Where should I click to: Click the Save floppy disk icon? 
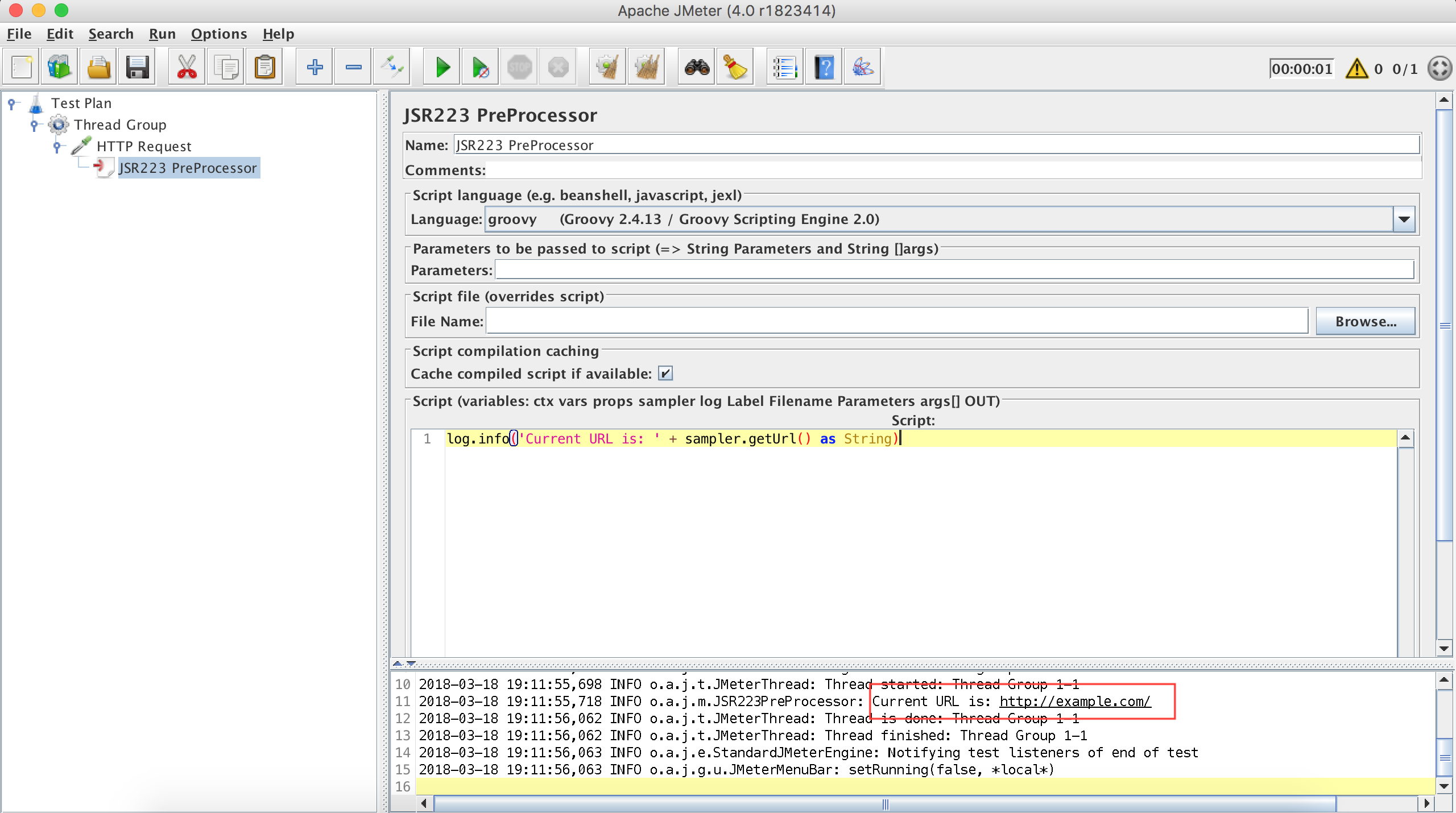(137, 68)
